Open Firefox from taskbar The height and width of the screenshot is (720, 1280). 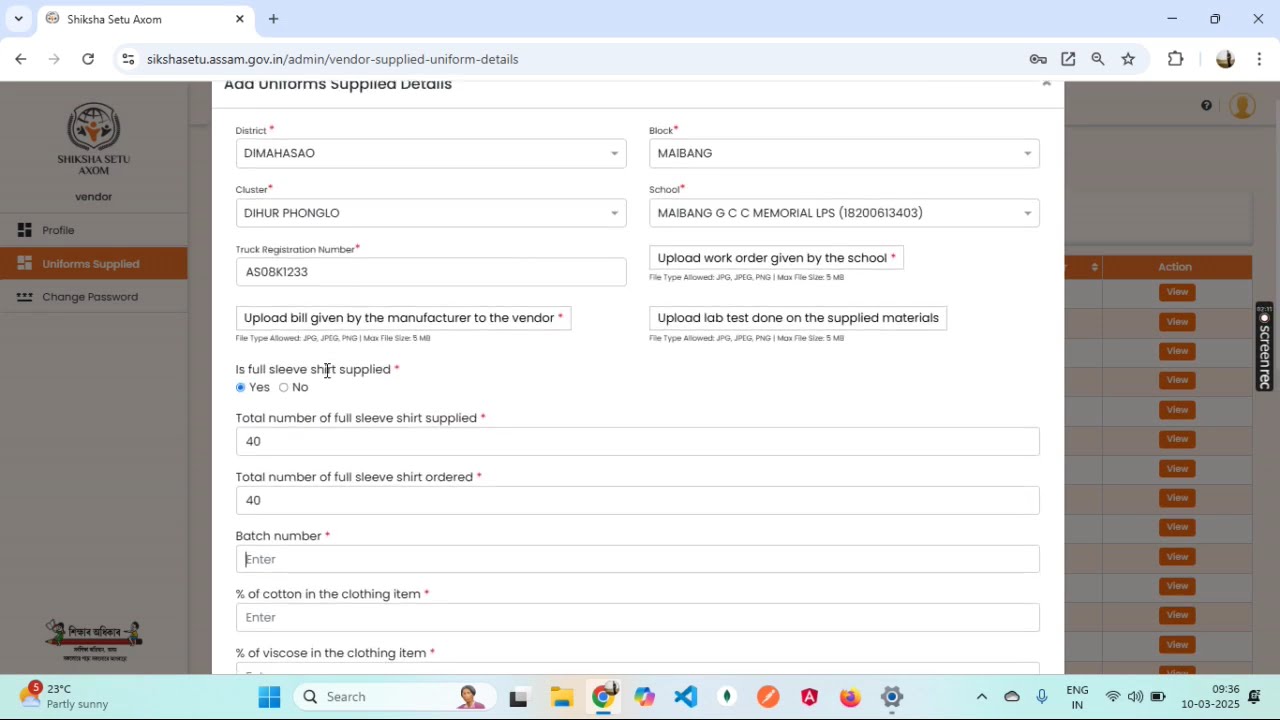850,697
